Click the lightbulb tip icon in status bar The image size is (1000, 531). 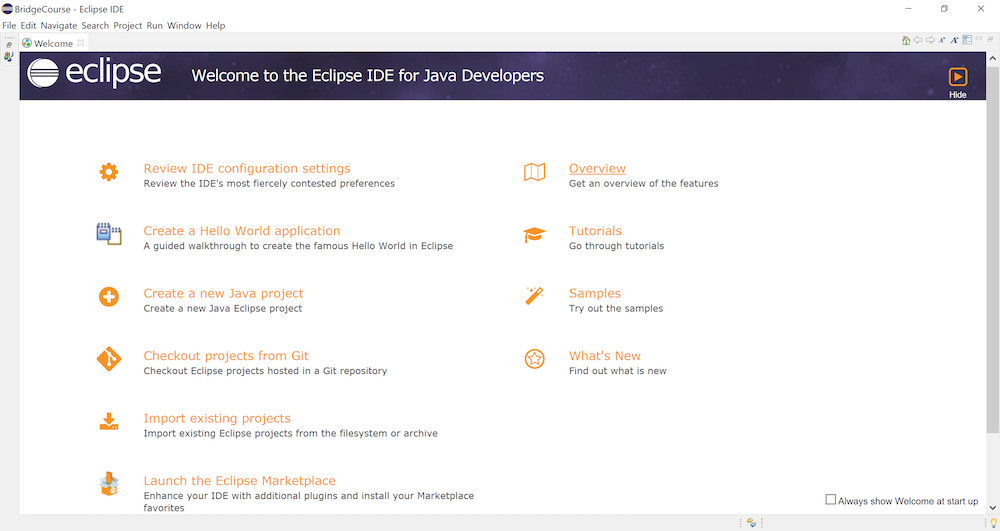click(x=993, y=523)
